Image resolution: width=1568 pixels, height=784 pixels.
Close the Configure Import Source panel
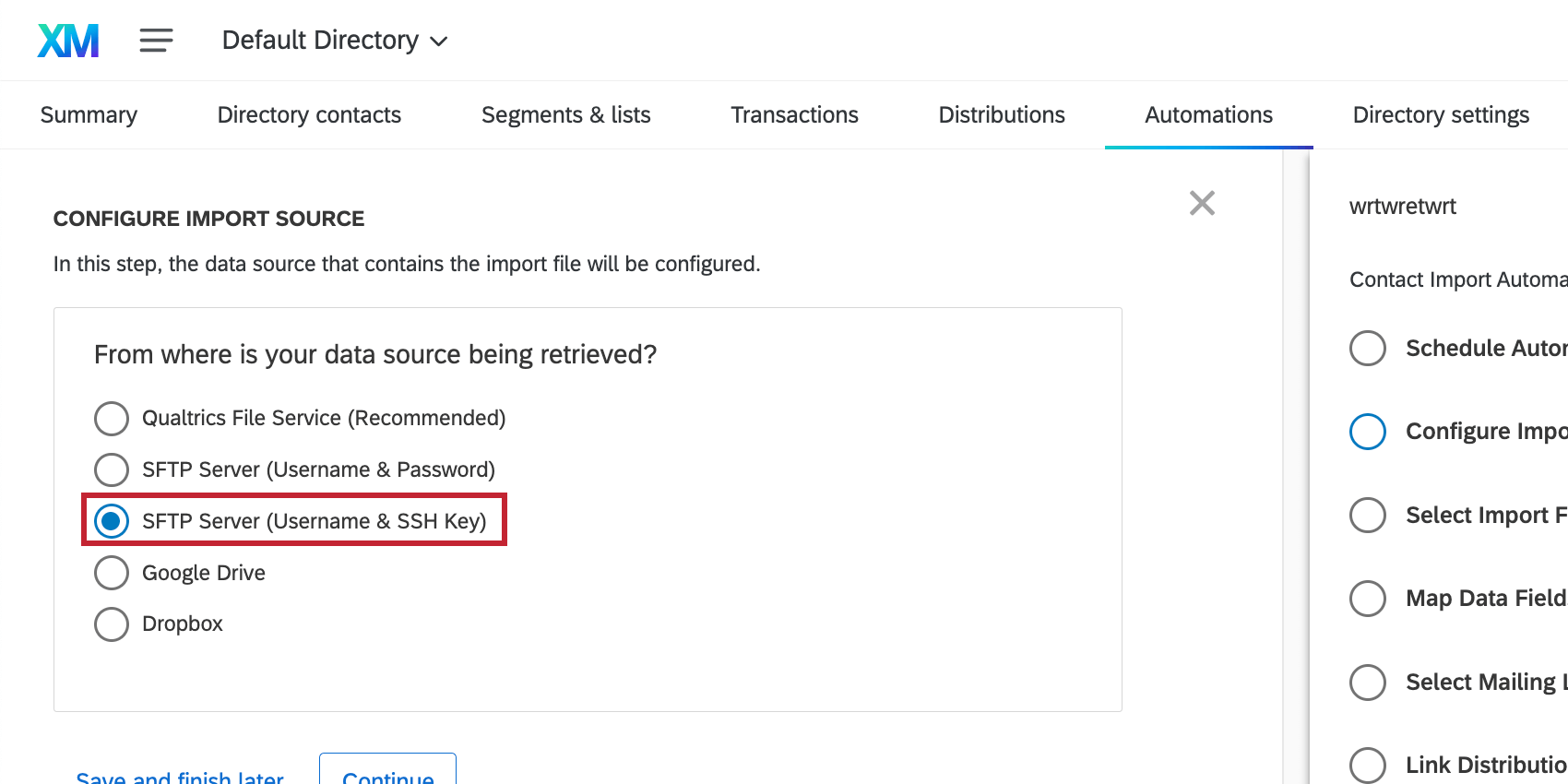tap(1202, 203)
